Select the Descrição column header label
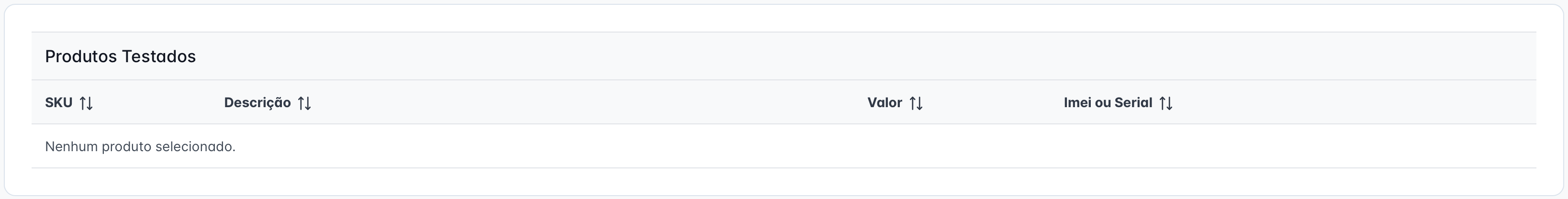 [x=258, y=103]
